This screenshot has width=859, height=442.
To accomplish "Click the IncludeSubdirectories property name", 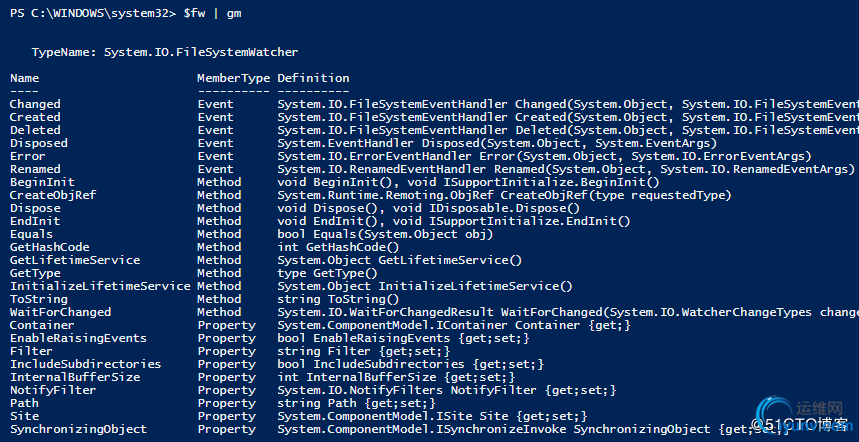I will pyautogui.click(x=85, y=364).
